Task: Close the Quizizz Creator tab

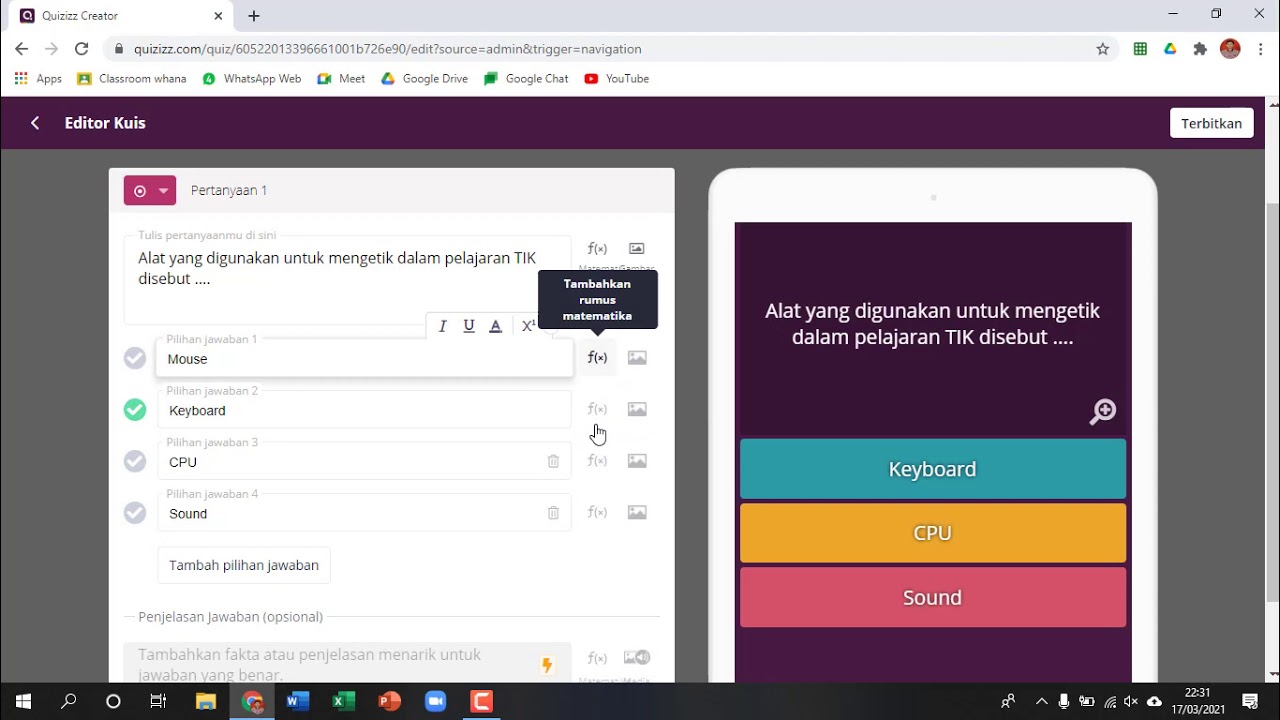Action: (218, 16)
